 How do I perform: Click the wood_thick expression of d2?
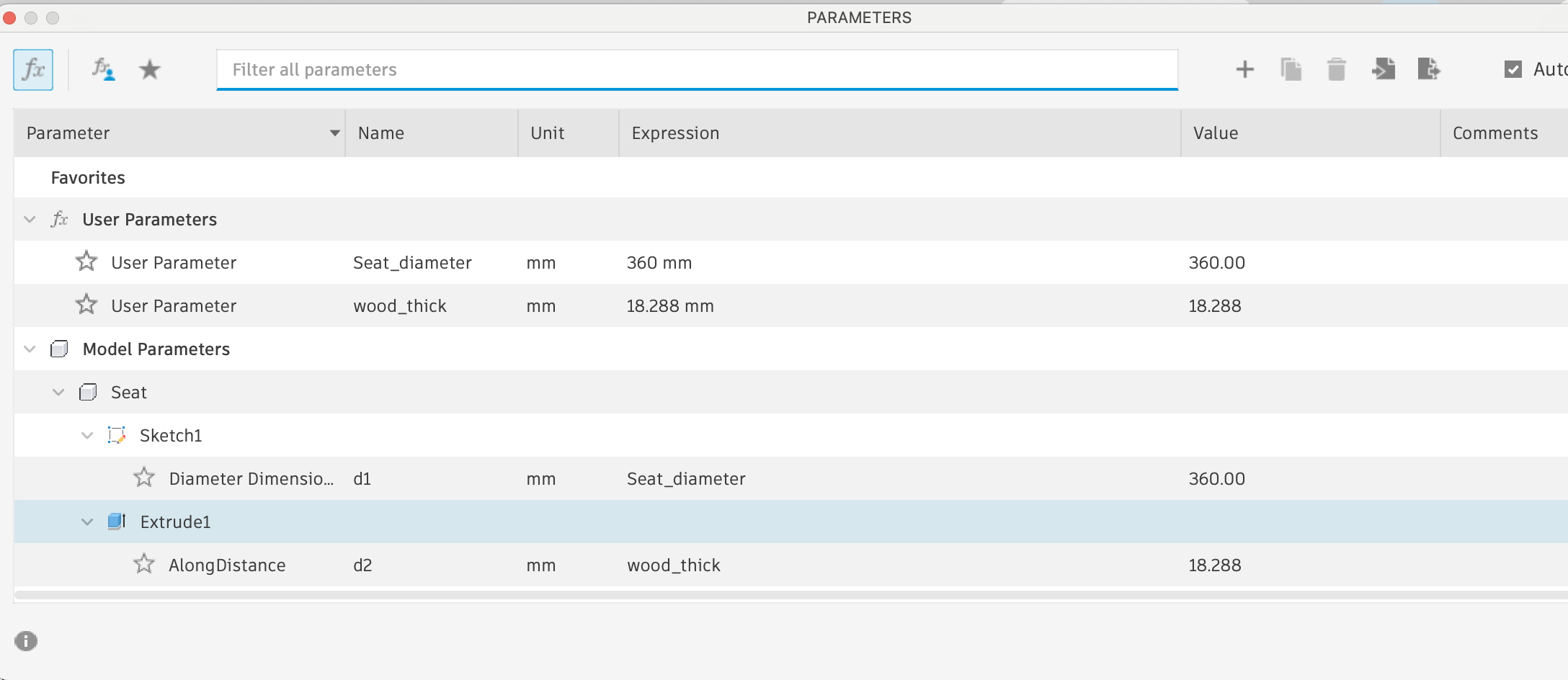click(674, 565)
